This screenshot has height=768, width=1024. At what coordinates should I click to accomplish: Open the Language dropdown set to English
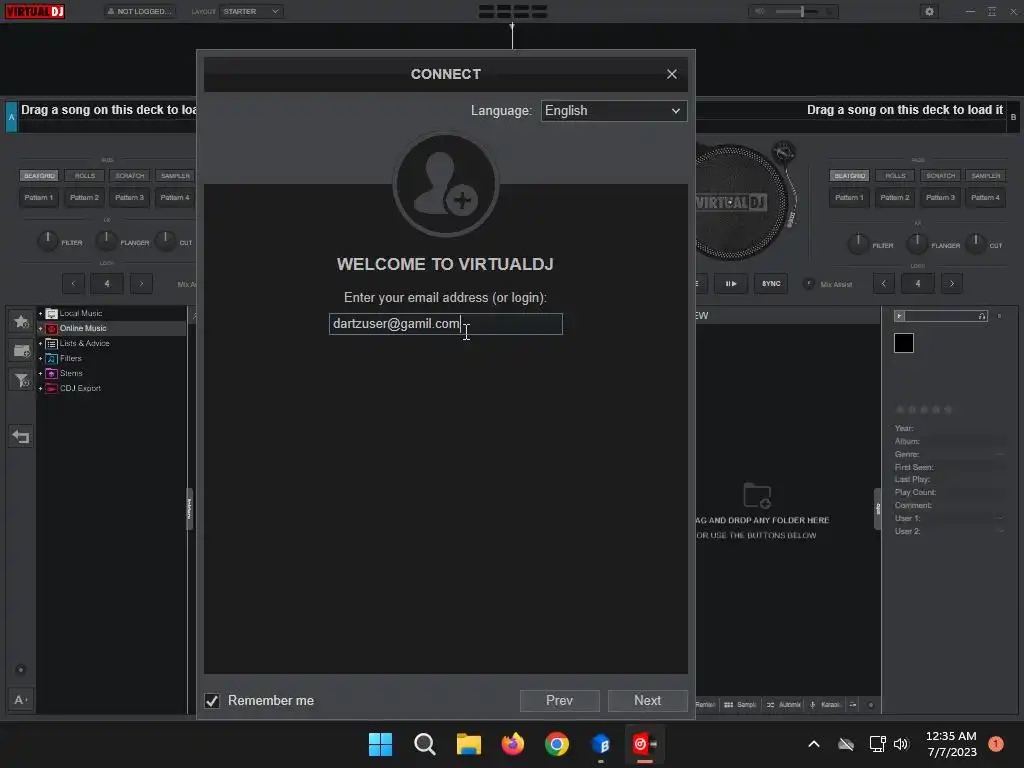pos(614,110)
